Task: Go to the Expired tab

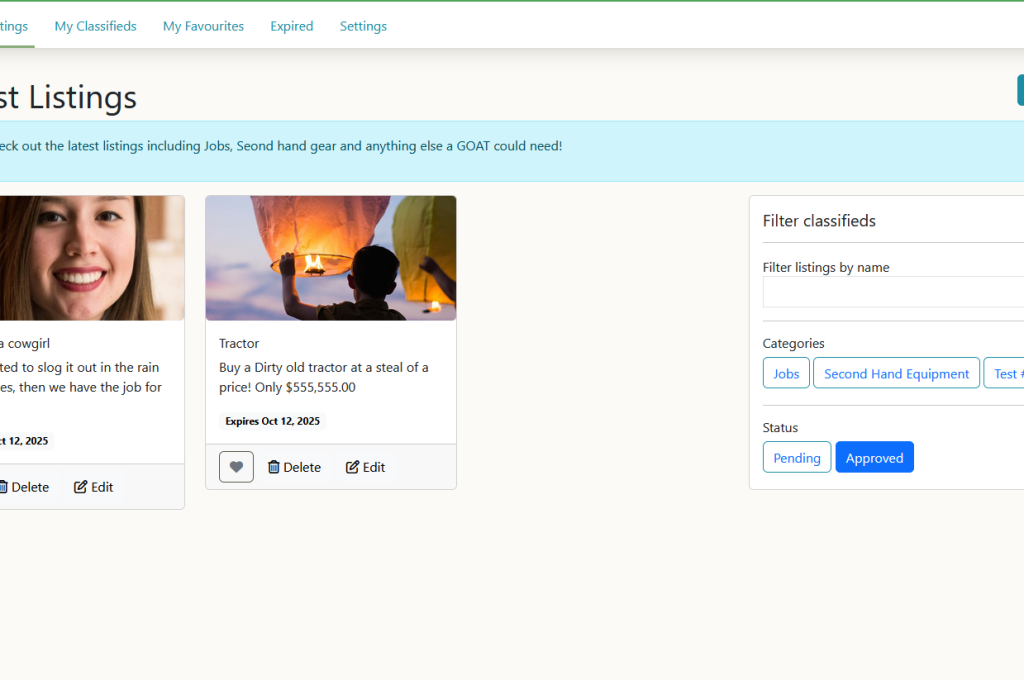Action: [291, 26]
